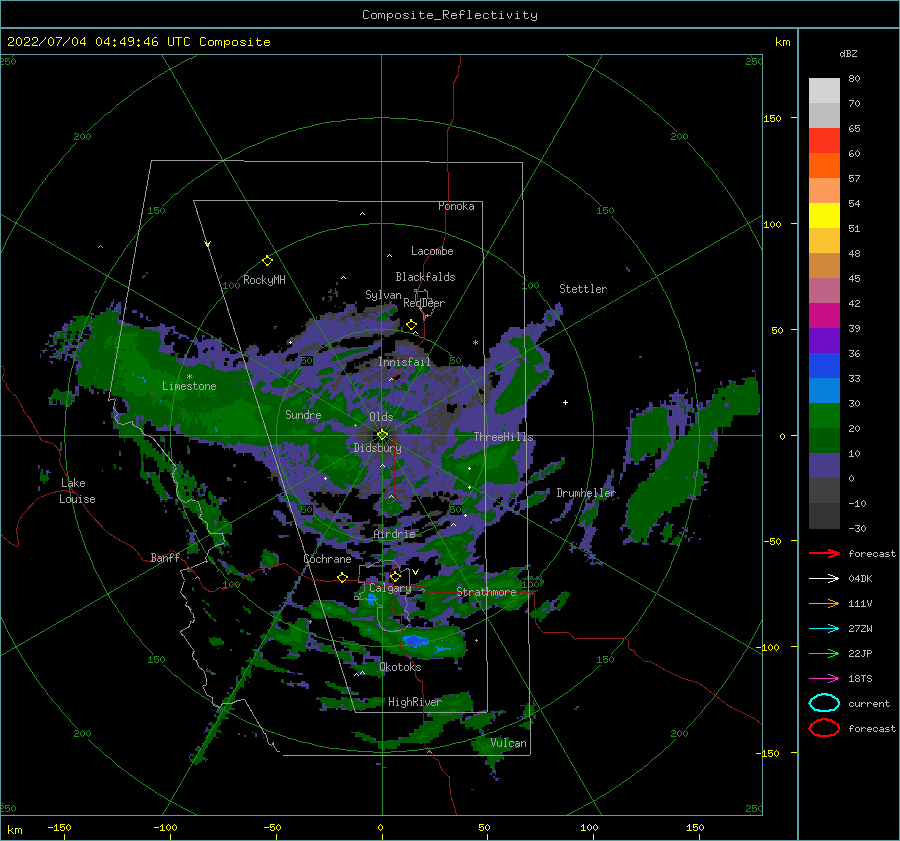Click the HighRiver city label
Image resolution: width=900 pixels, height=841 pixels.
pyautogui.click(x=415, y=702)
